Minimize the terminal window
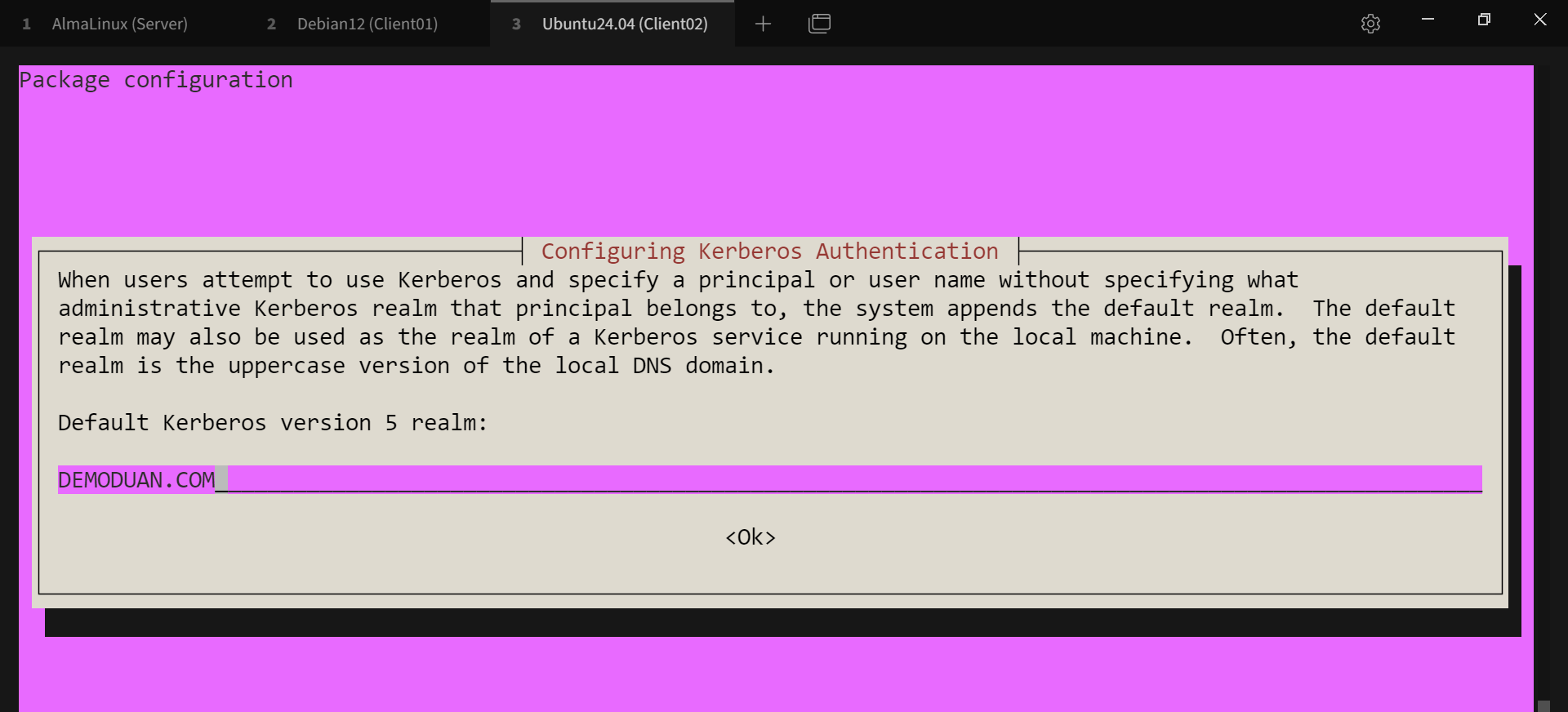 coord(1428,20)
